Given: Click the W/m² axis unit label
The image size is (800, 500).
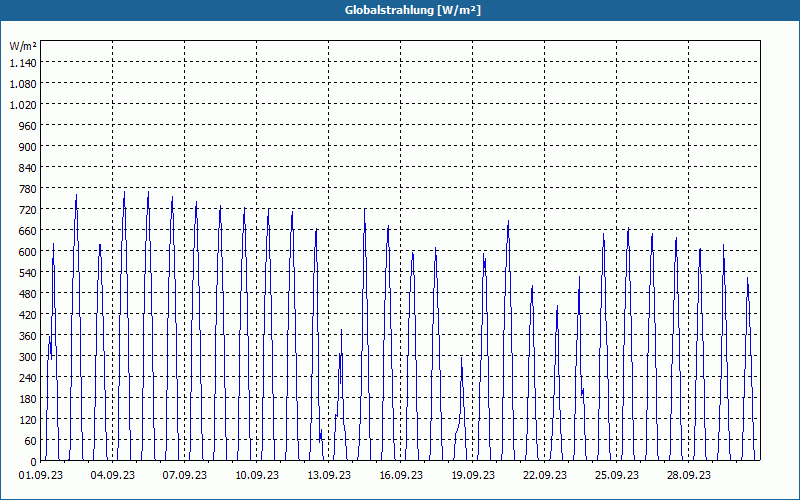Looking at the screenshot, I should pos(23,46).
